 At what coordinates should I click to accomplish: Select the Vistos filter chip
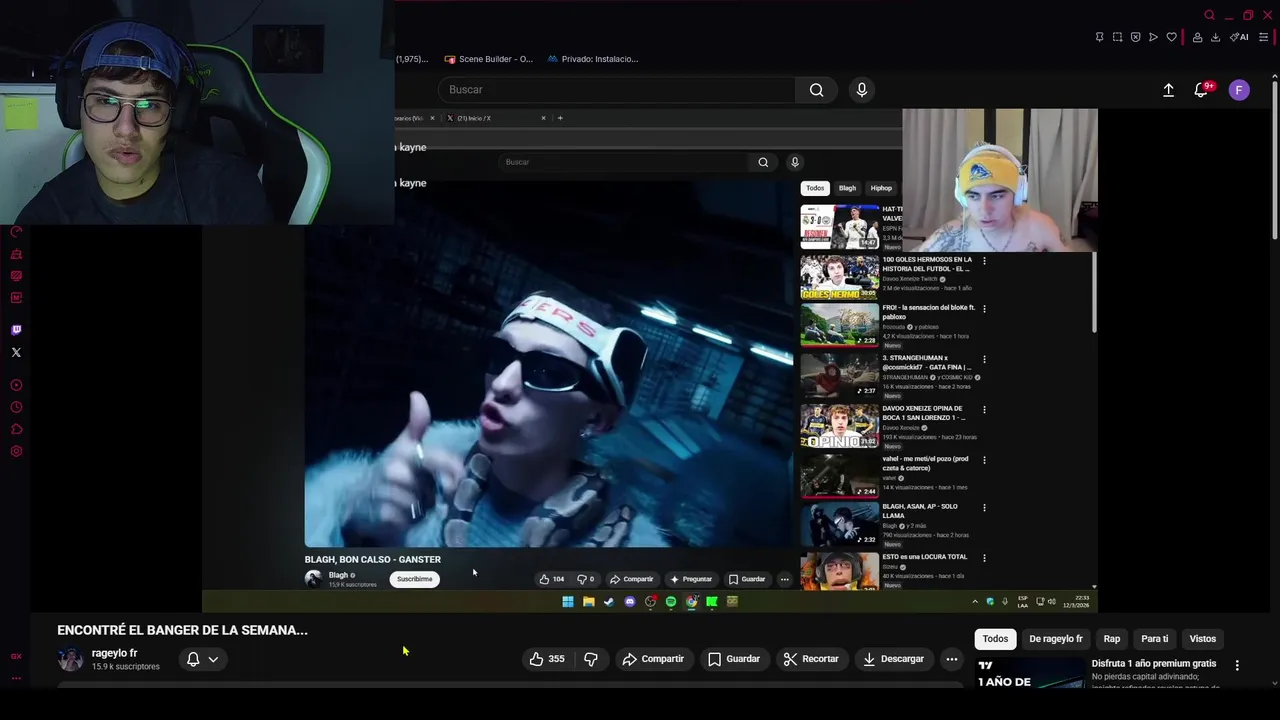click(1203, 639)
